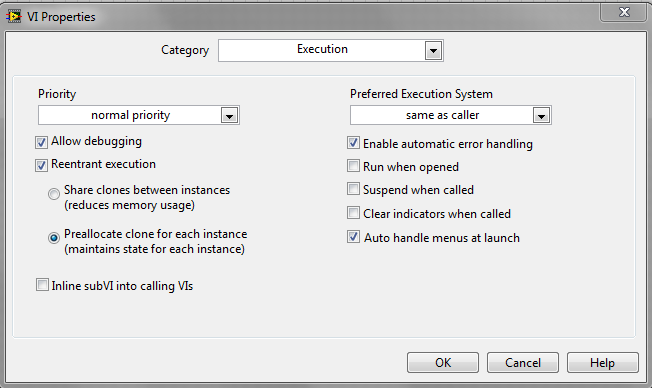Viewport: 652px width, 388px height.
Task: Uncheck the Allow debugging checkbox
Action: 41,142
